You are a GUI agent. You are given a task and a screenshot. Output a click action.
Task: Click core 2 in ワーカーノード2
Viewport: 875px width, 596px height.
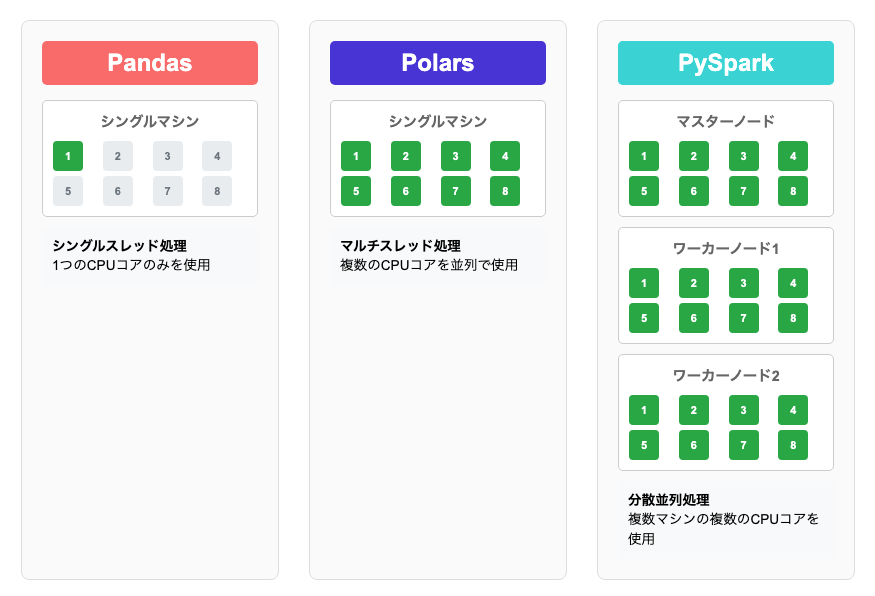pyautogui.click(x=693, y=410)
